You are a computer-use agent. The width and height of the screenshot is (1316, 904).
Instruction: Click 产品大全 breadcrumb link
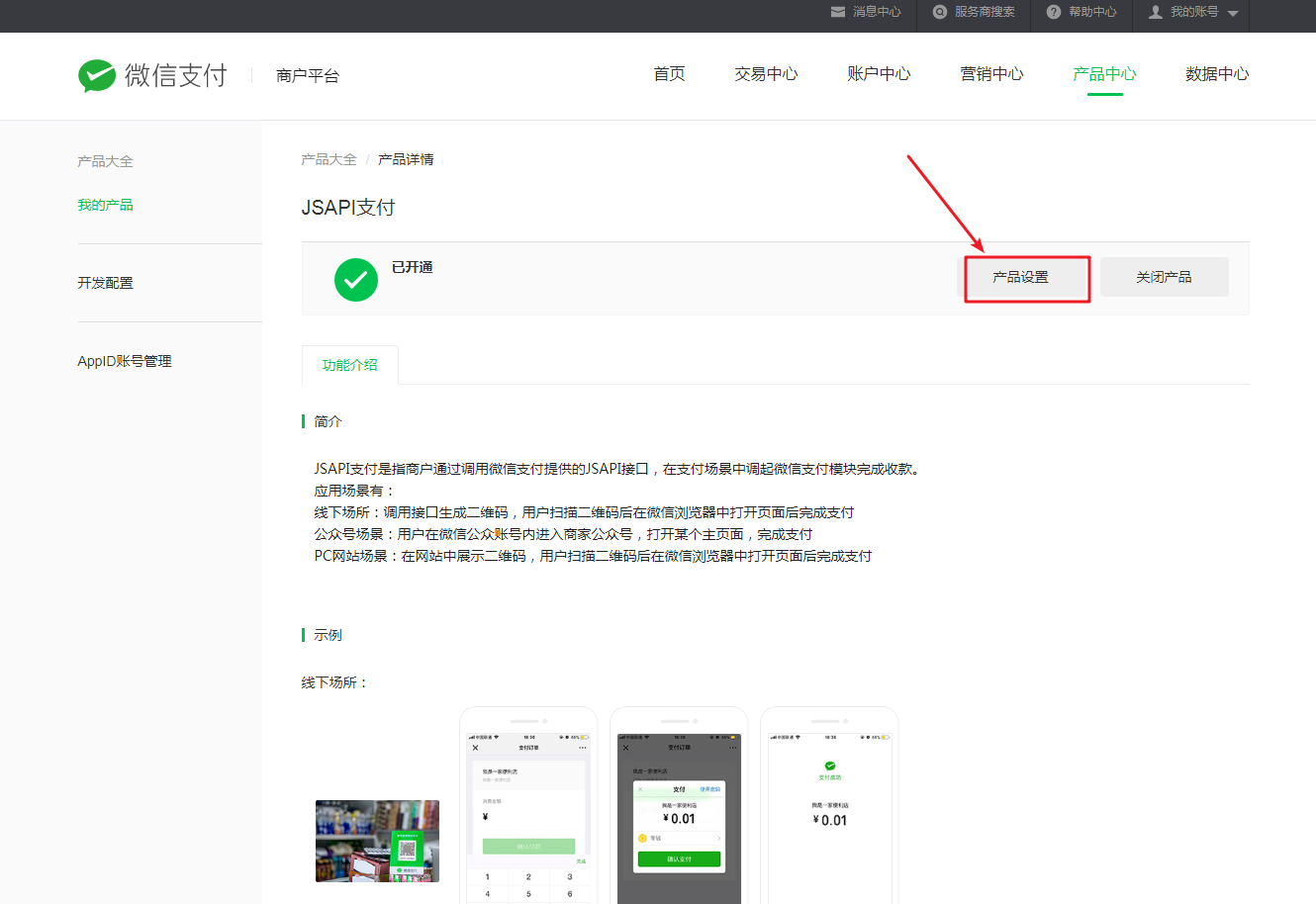(329, 159)
